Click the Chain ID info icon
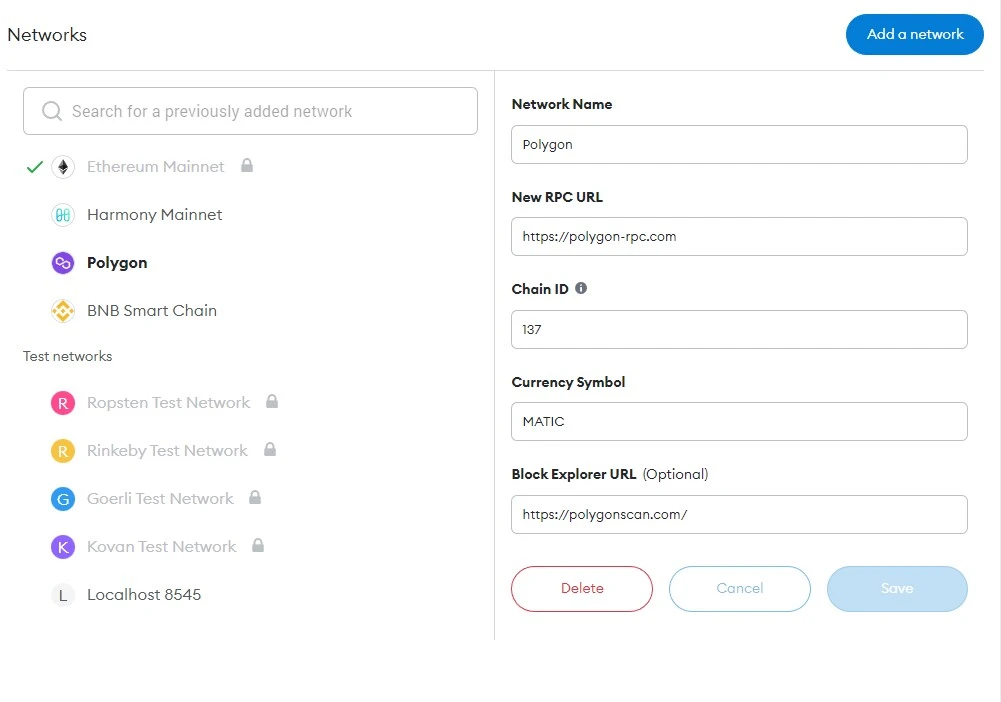Screen dimensions: 1001x702 (581, 288)
